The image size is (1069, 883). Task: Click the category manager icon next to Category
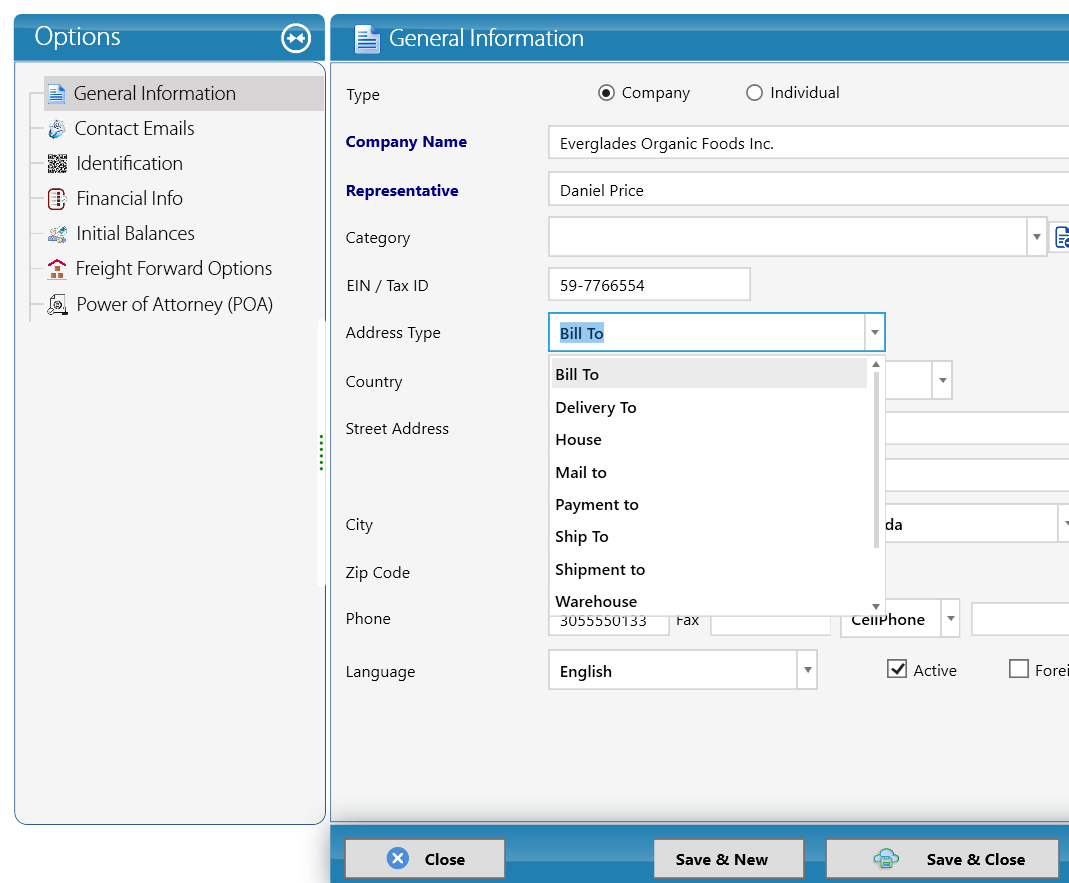point(1062,237)
